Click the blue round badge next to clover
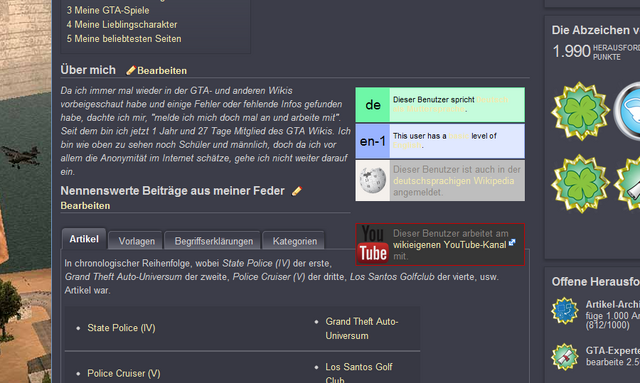Viewport: 640px width, 383px height. pyautogui.click(x=627, y=111)
